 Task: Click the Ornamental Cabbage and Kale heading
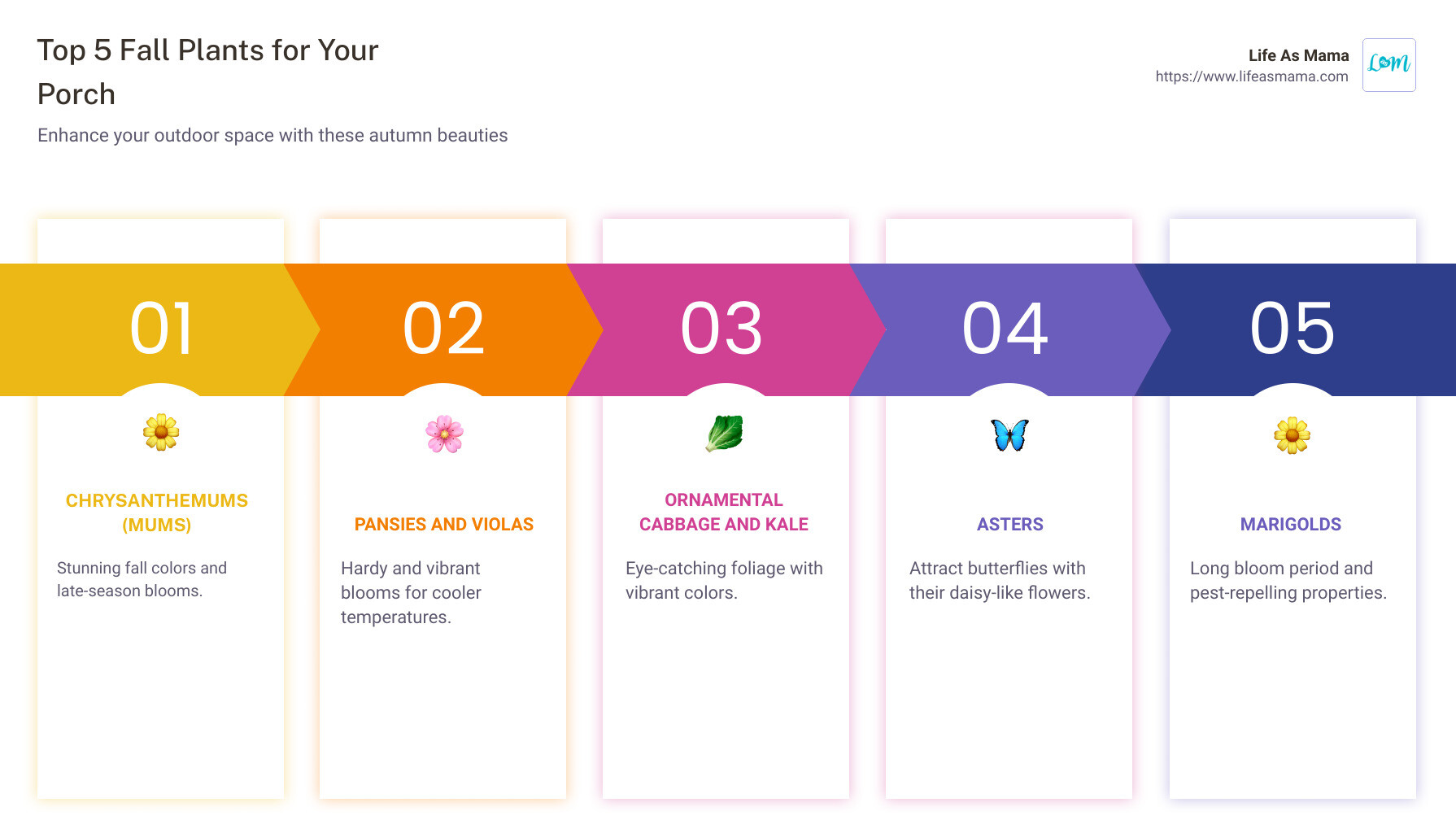click(x=724, y=512)
